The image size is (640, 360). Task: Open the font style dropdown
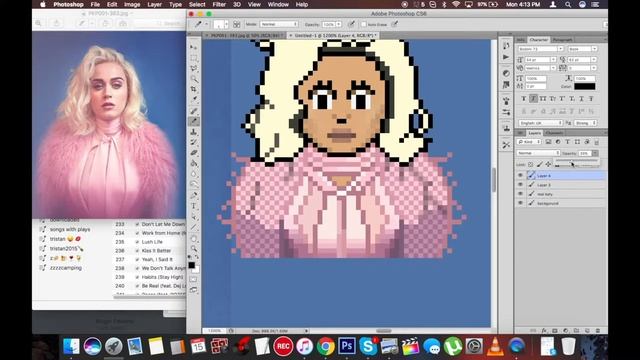[583, 49]
